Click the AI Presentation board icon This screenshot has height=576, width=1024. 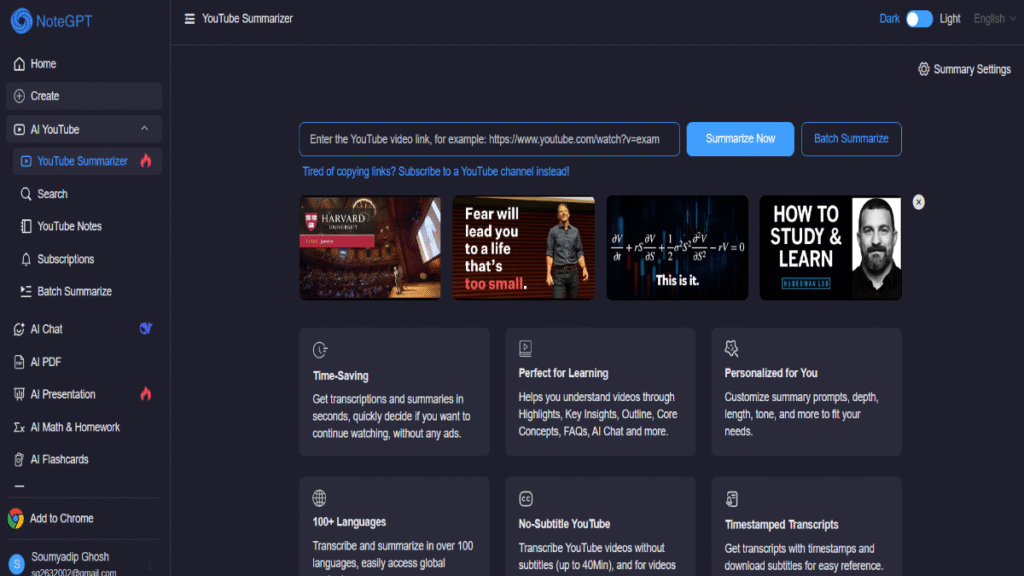19,394
